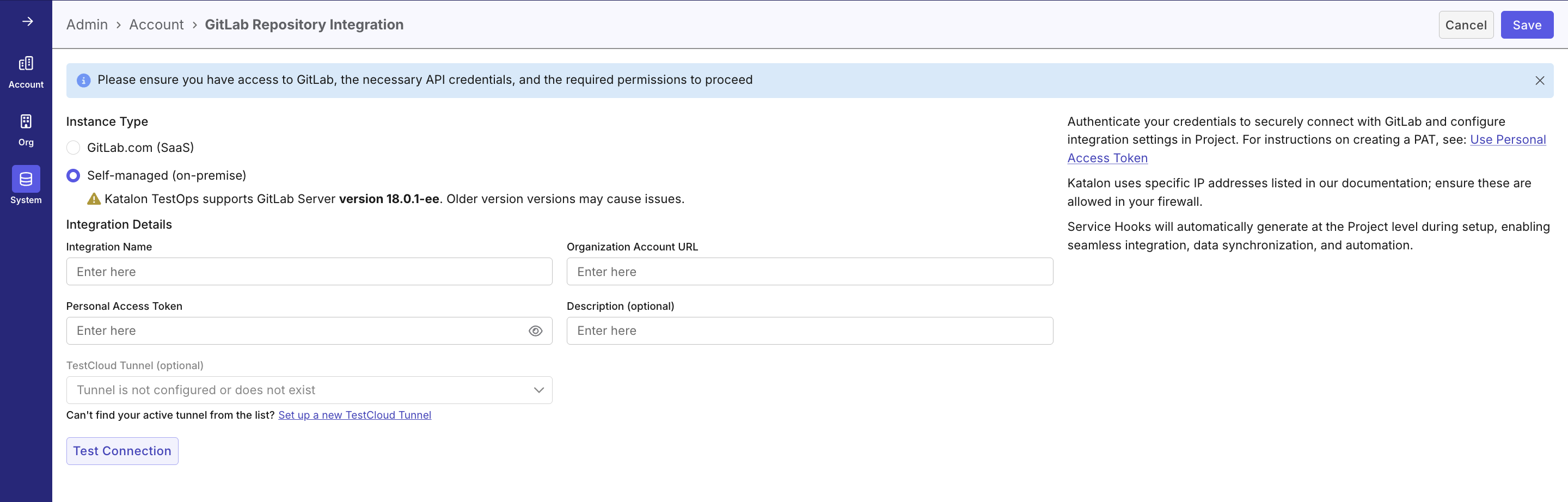
Task: Navigate to Admin via breadcrumb
Action: (x=87, y=25)
